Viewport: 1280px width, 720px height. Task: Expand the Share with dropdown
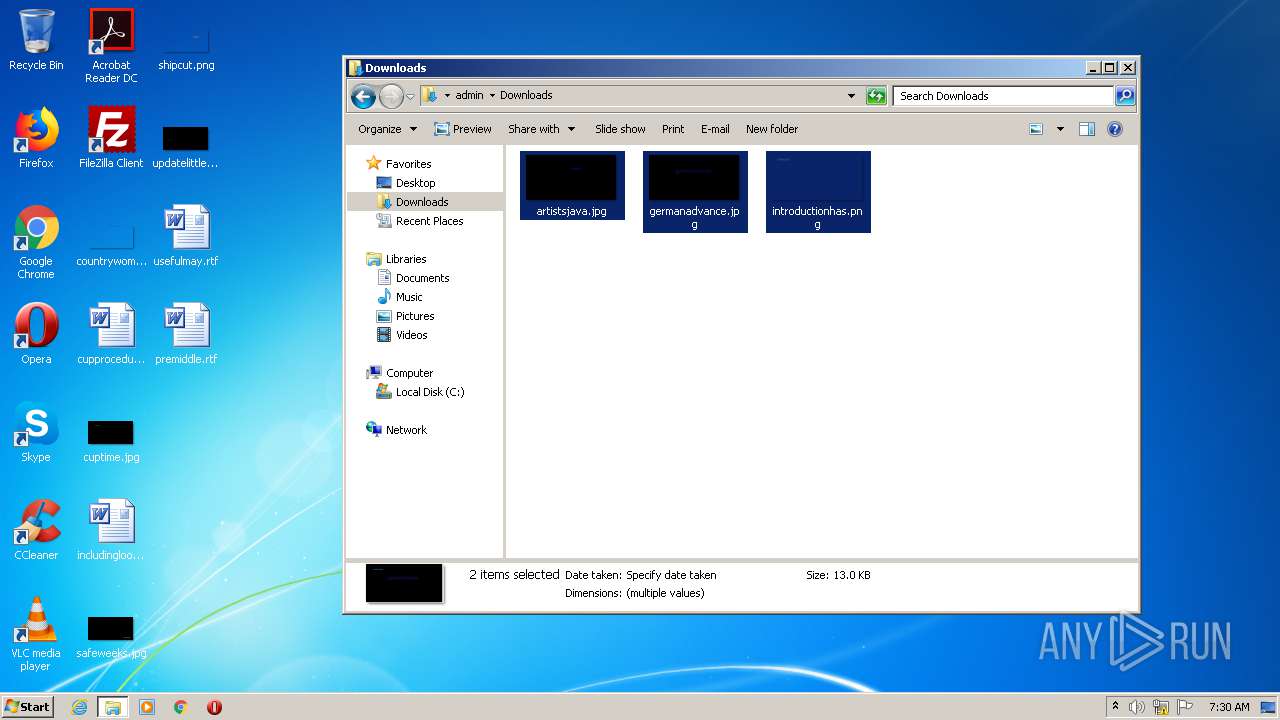pos(541,129)
